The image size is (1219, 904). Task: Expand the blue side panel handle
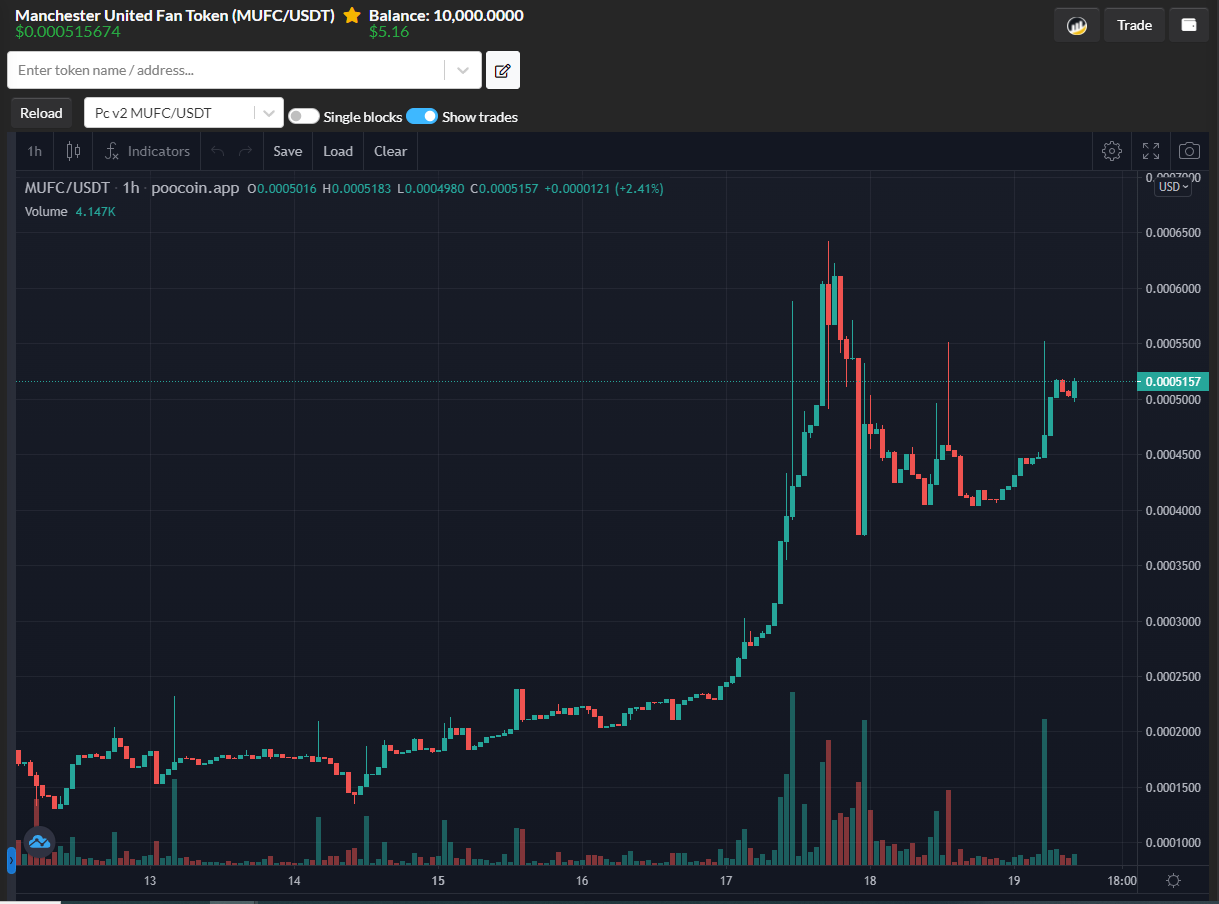coord(12,859)
